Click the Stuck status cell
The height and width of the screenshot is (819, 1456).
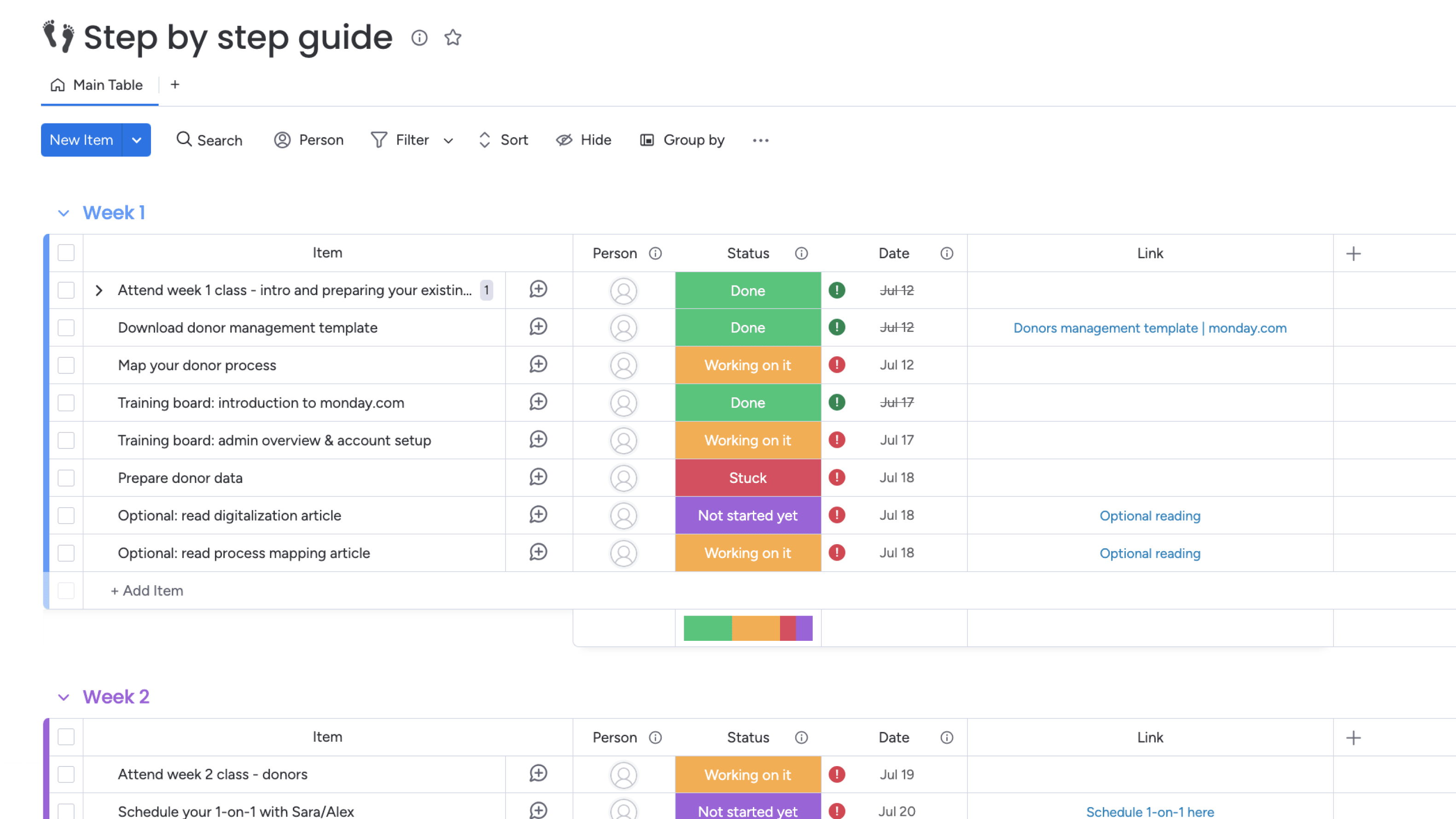click(x=747, y=478)
